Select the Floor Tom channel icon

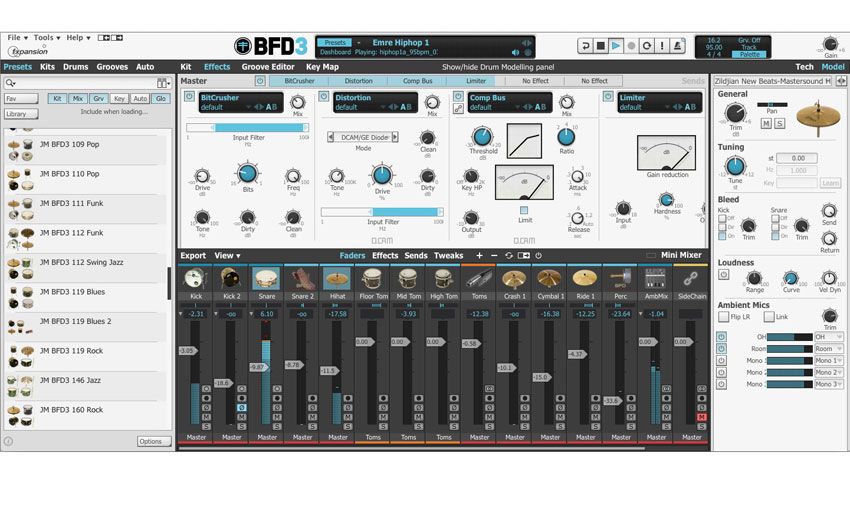(373, 279)
